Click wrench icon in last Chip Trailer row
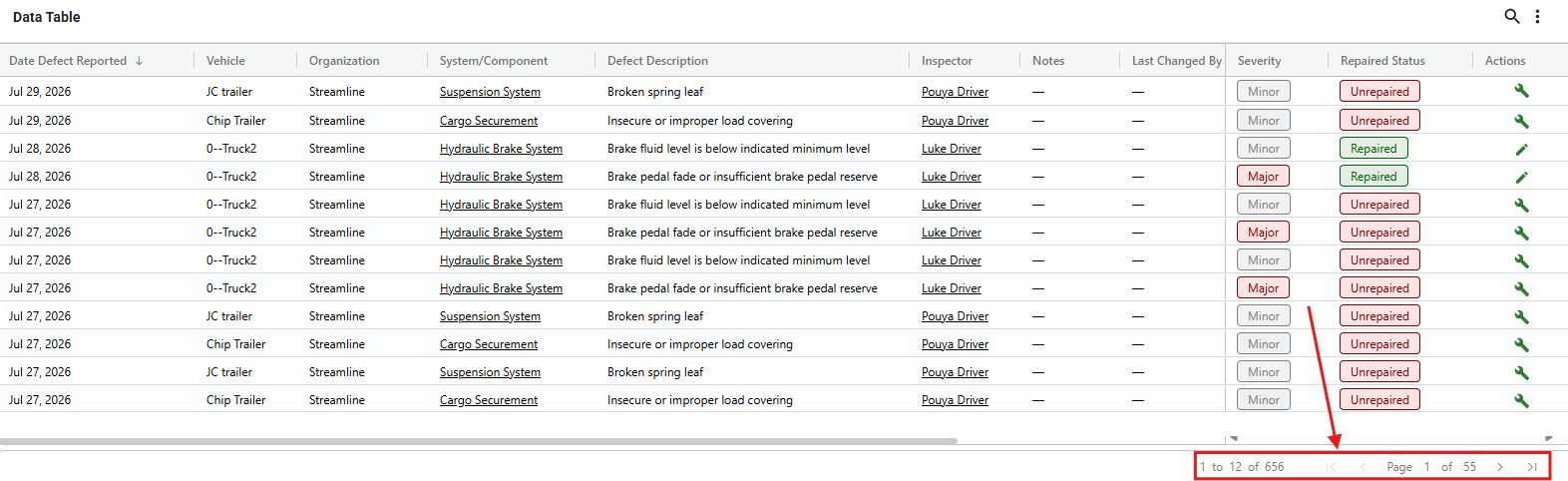This screenshot has height=481, width=1568. pos(1521,400)
